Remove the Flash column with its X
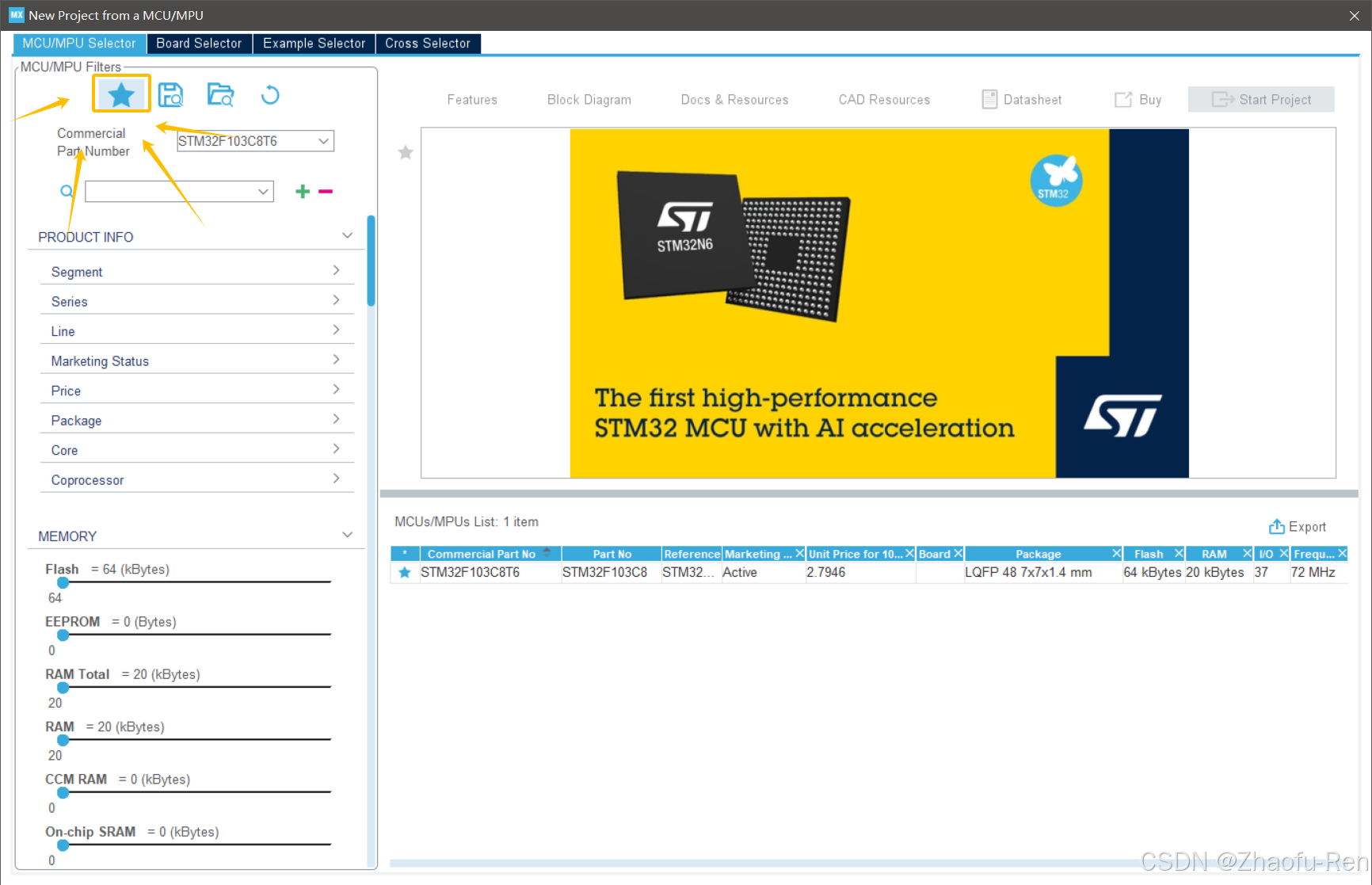Image resolution: width=1372 pixels, height=885 pixels. tap(1179, 553)
